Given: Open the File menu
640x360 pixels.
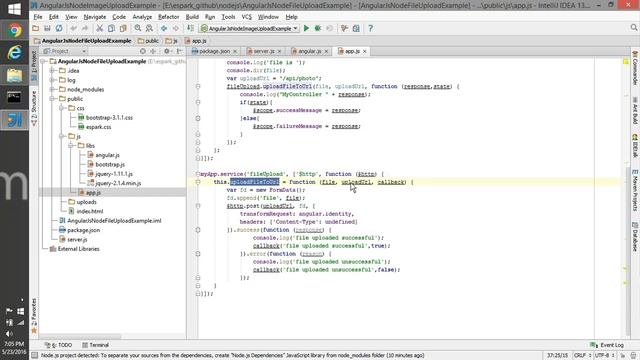Looking at the screenshot, I should pyautogui.click(x=38, y=17).
